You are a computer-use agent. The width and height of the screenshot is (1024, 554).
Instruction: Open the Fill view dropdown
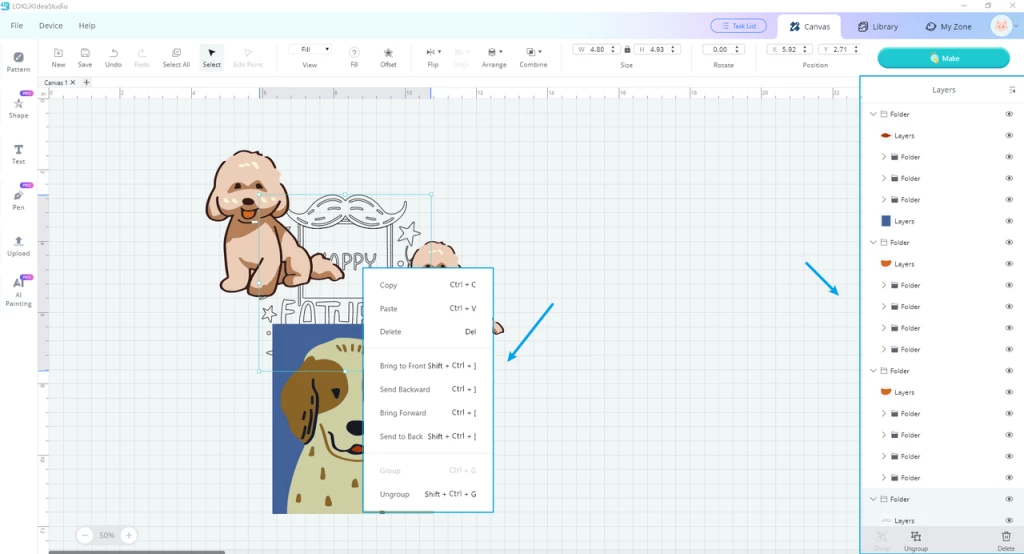coord(310,50)
